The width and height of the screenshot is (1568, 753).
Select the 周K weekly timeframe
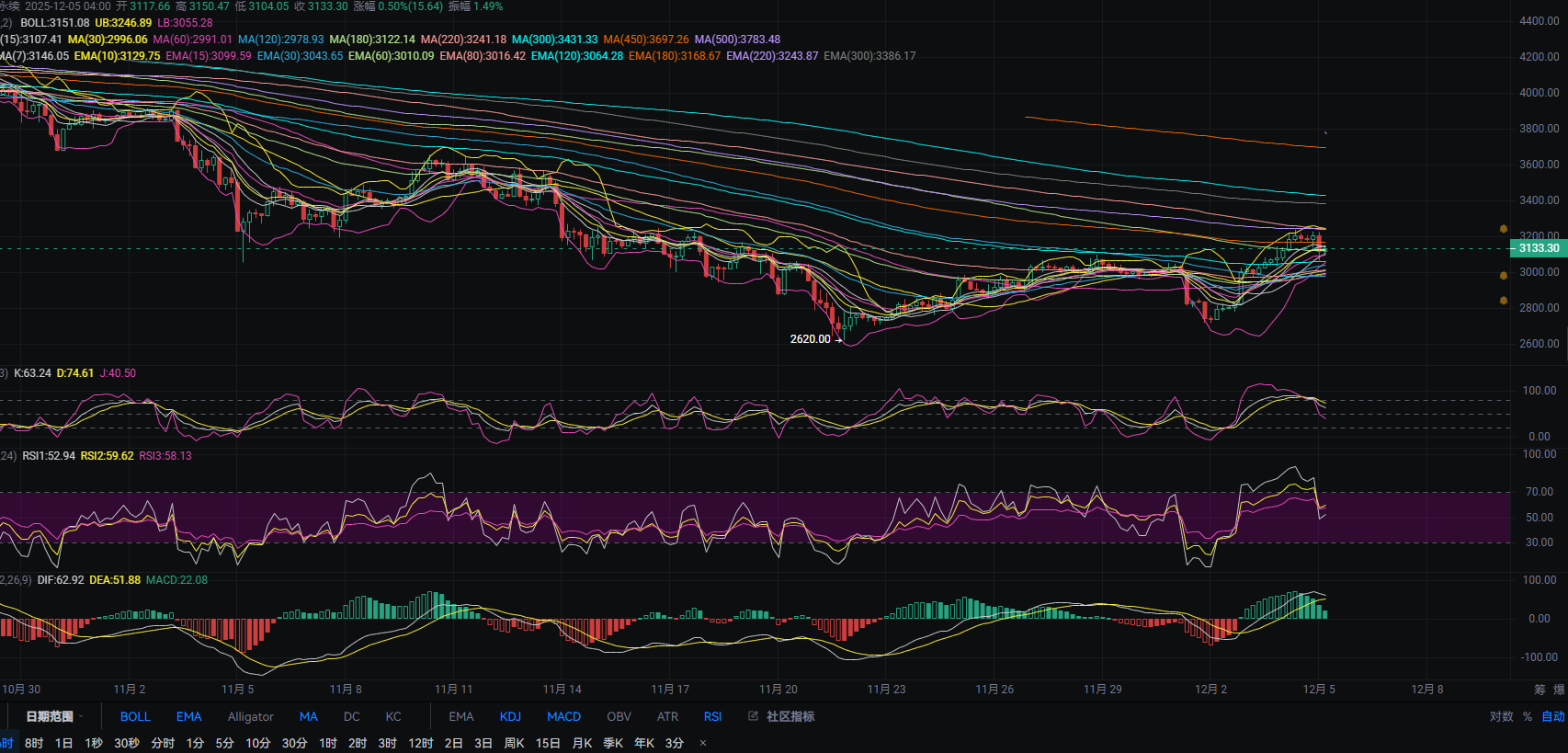(x=515, y=743)
